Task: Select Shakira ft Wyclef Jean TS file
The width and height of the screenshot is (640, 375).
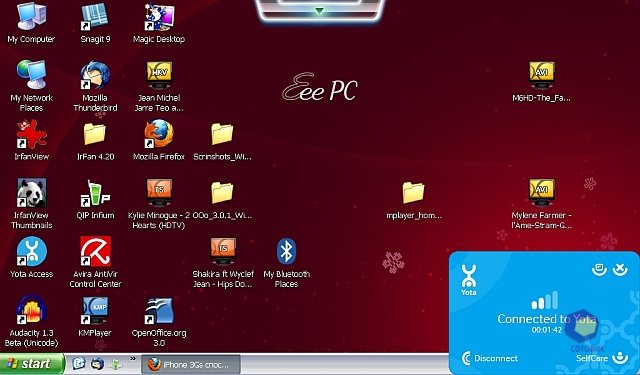Action: coord(222,262)
